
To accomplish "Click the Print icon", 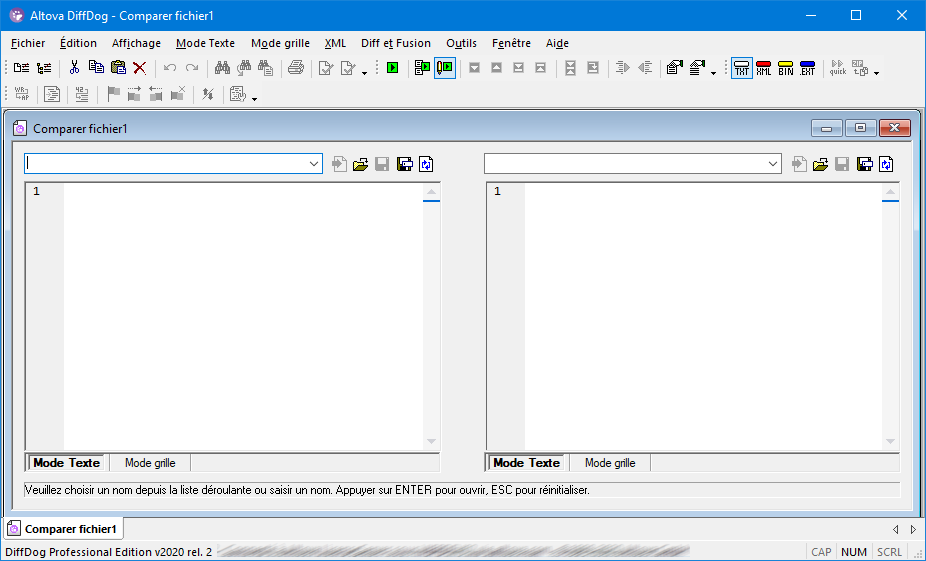I will tap(296, 68).
